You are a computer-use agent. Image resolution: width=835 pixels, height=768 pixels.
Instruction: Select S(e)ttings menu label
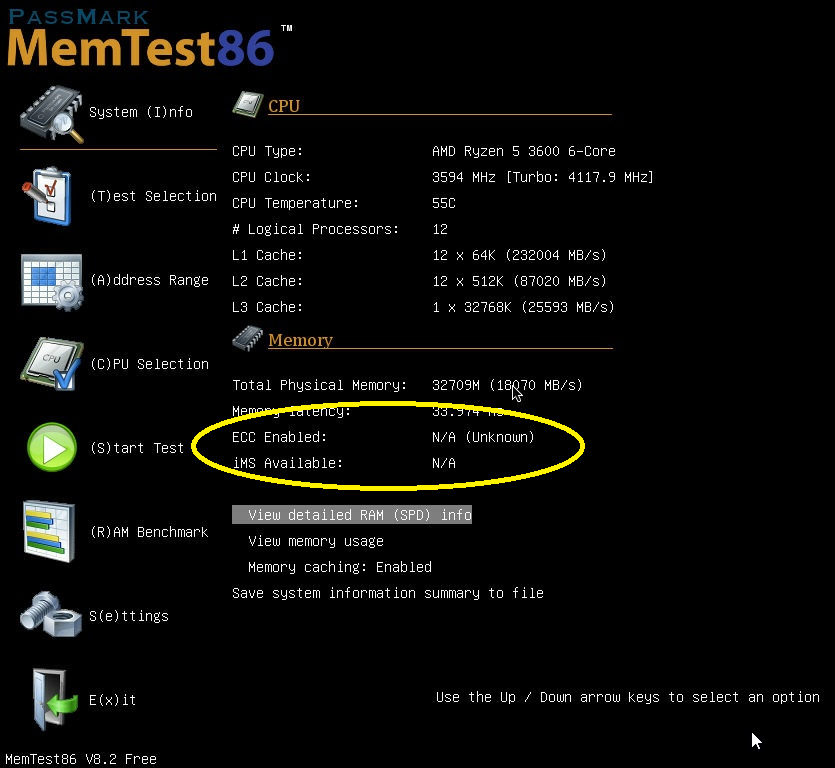tap(128, 616)
